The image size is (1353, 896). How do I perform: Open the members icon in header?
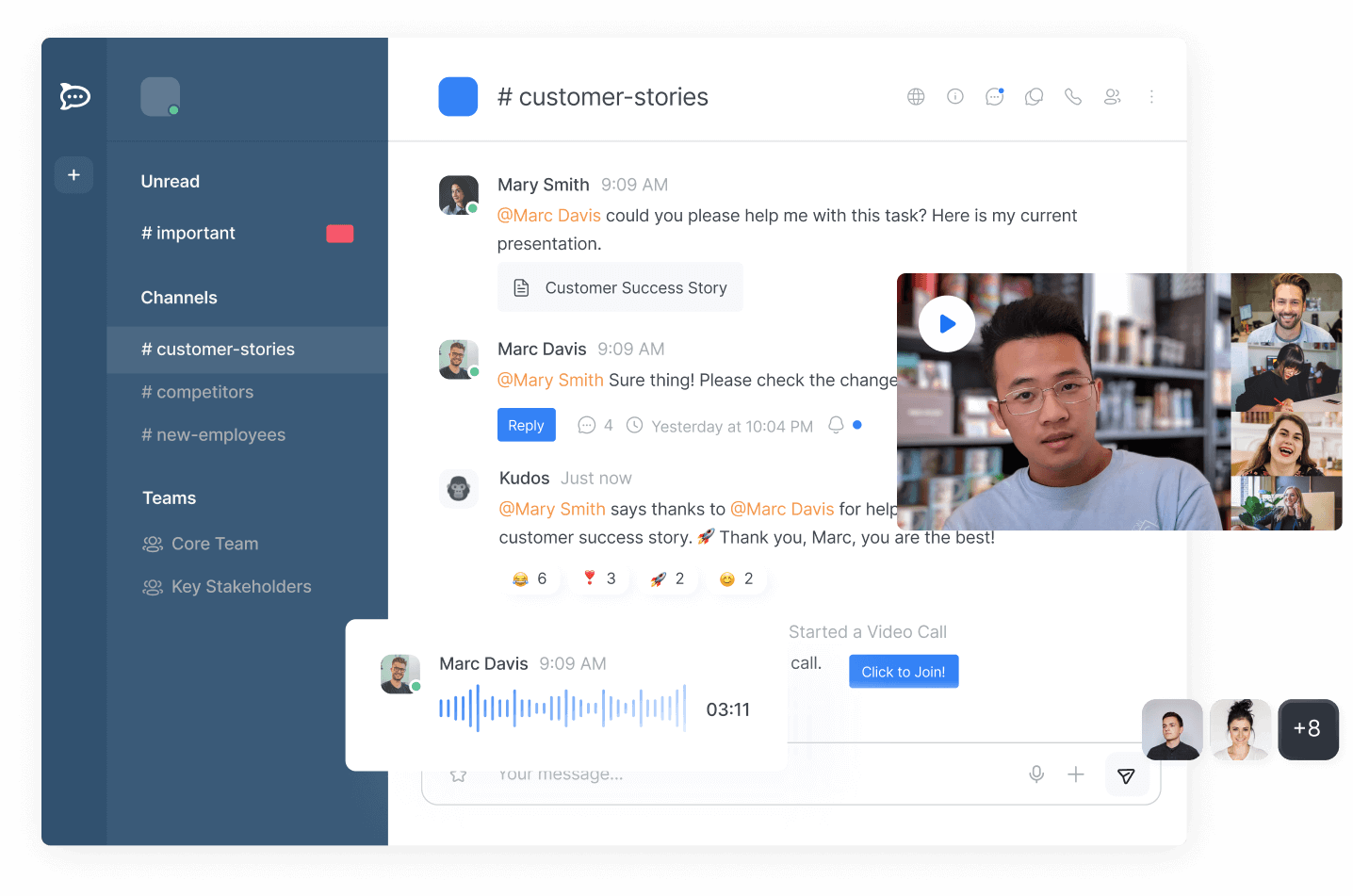(1113, 97)
